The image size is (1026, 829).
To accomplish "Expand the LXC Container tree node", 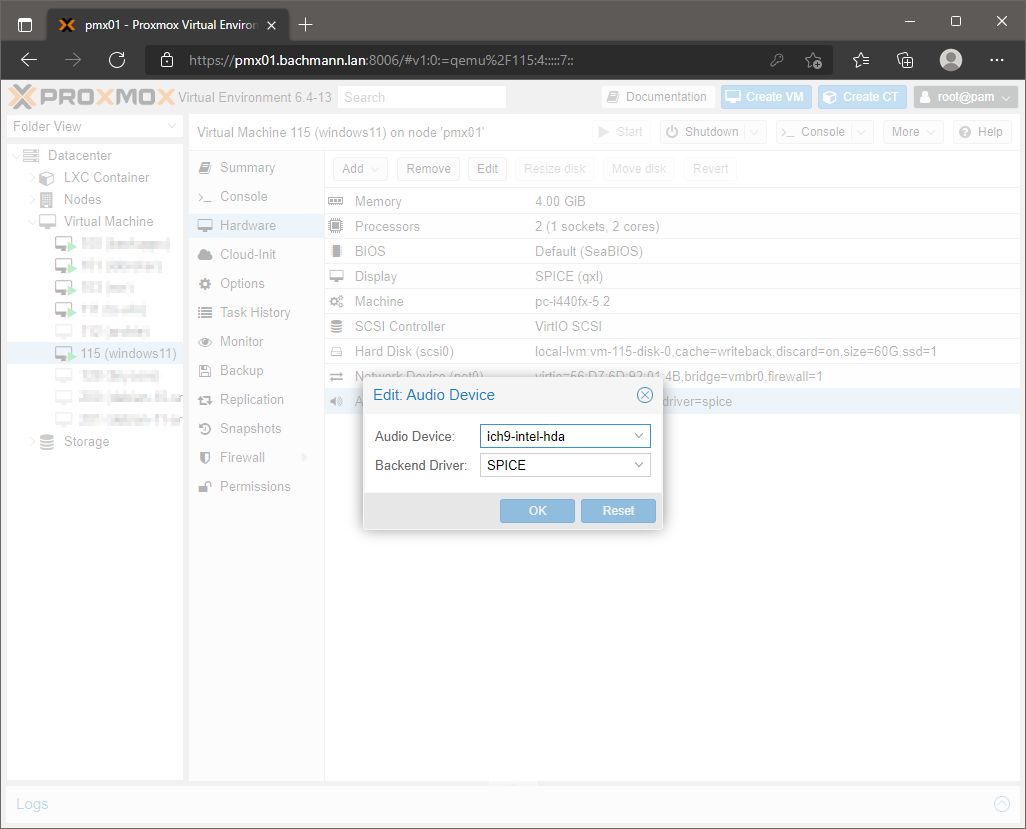I will tap(32, 177).
